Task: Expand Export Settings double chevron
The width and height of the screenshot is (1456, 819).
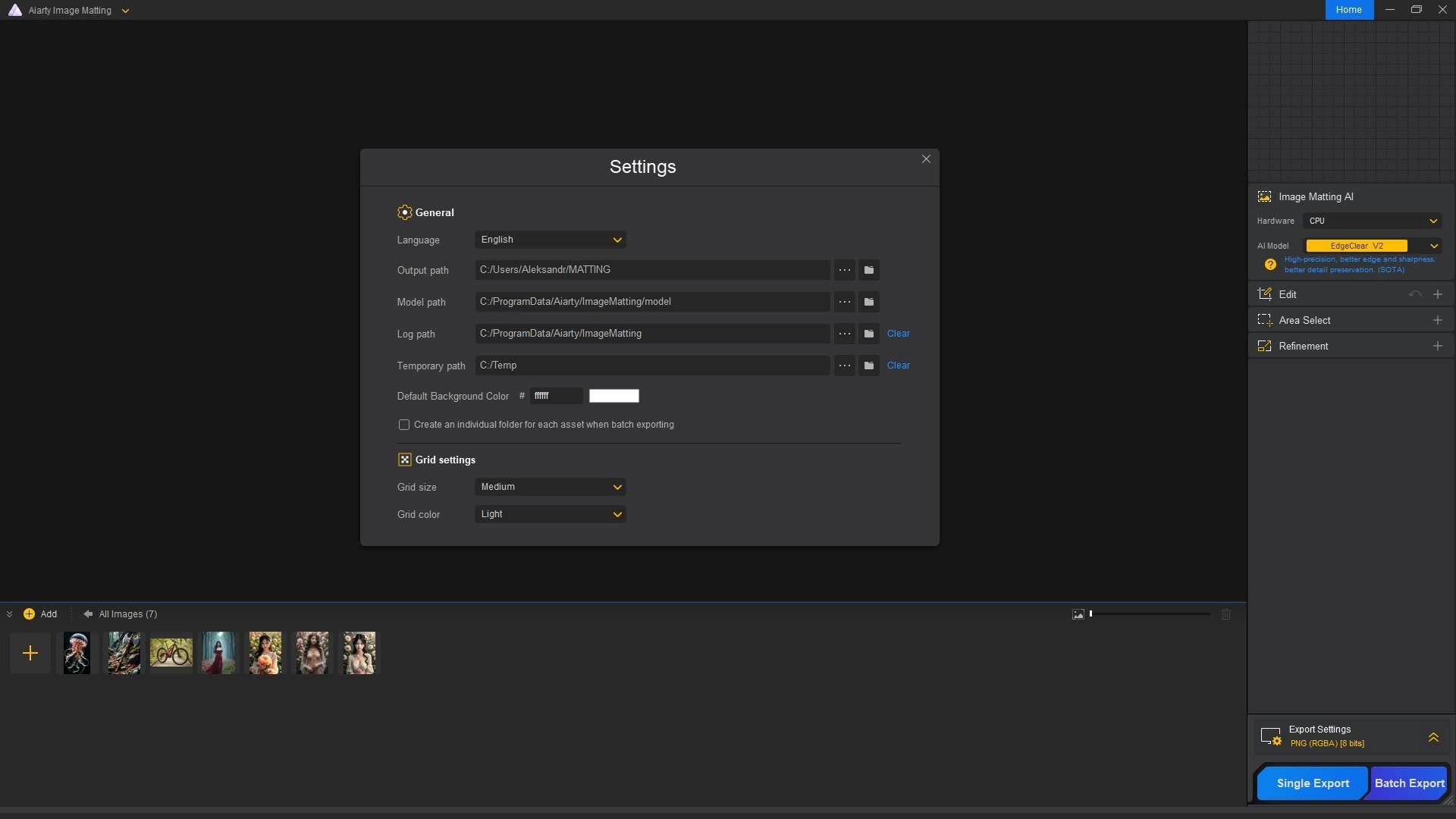Action: 1433,737
